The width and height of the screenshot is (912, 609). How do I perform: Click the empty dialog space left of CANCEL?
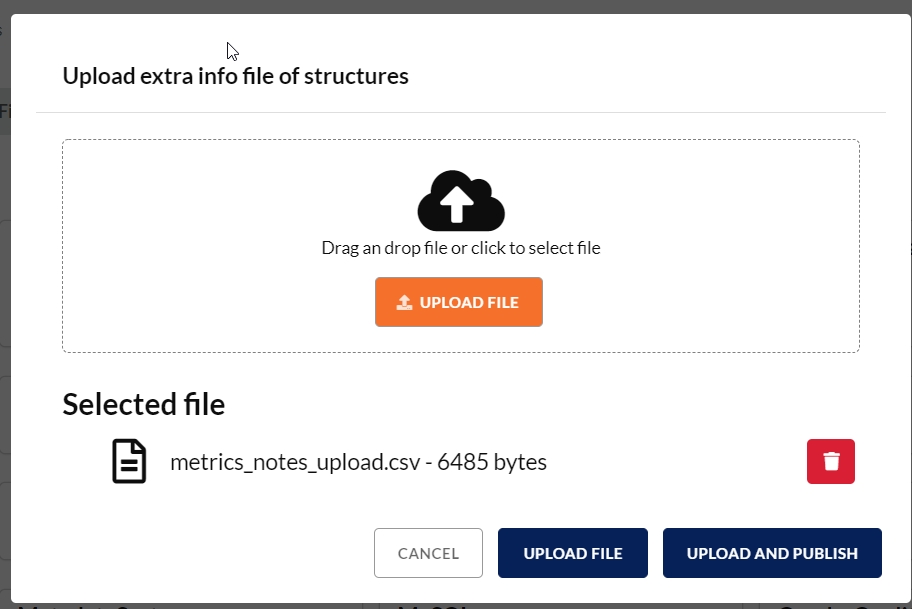200,553
